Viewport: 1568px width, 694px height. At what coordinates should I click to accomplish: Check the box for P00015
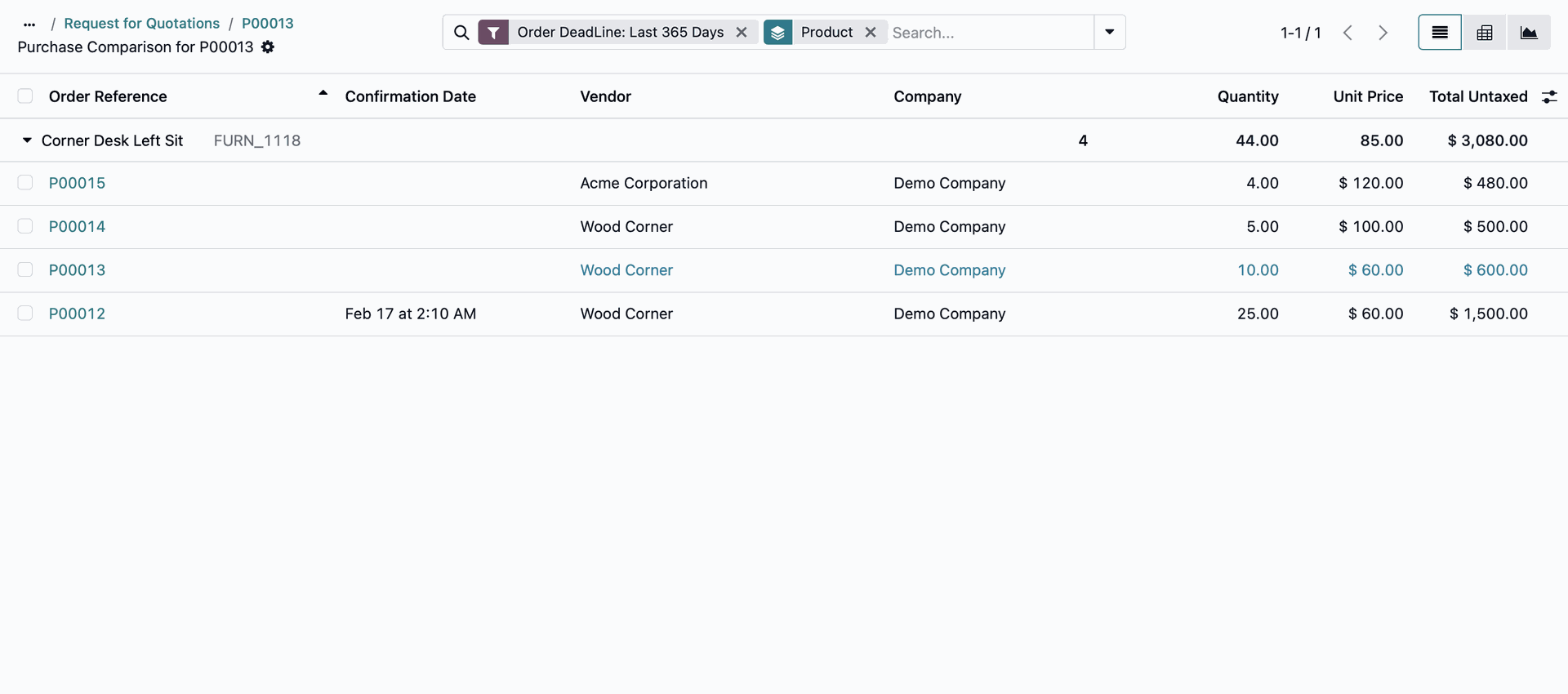25,183
